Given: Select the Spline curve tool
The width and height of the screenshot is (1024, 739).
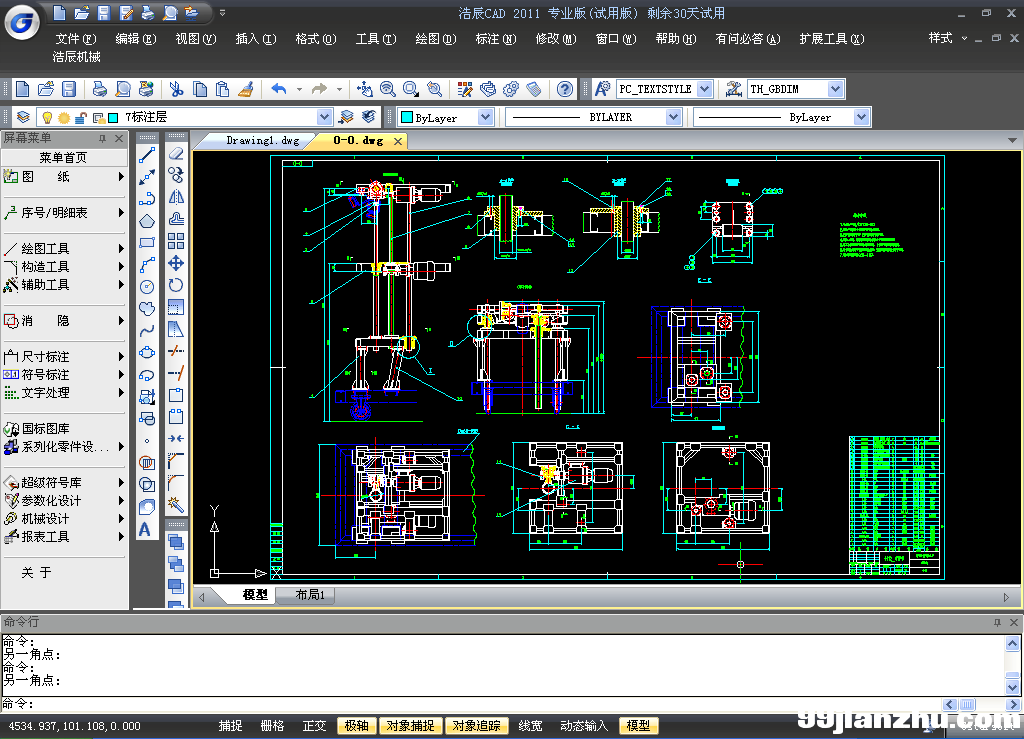Looking at the screenshot, I should 147,330.
